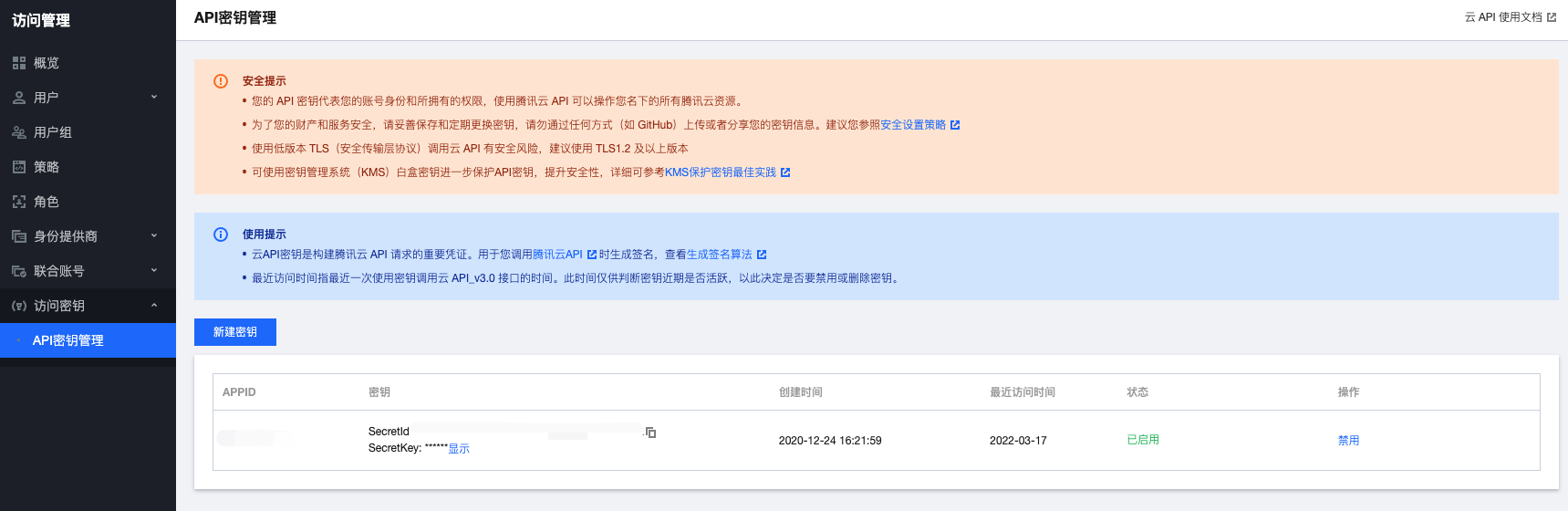Viewport: 1568px width, 511px height.
Task: Open the 腾讯云API link
Action: [x=557, y=255]
